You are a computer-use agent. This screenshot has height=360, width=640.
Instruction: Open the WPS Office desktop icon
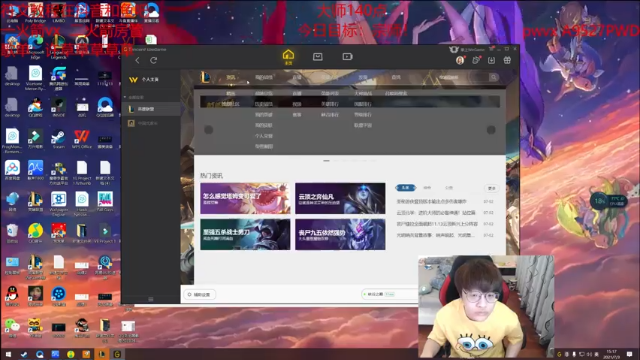[82, 139]
